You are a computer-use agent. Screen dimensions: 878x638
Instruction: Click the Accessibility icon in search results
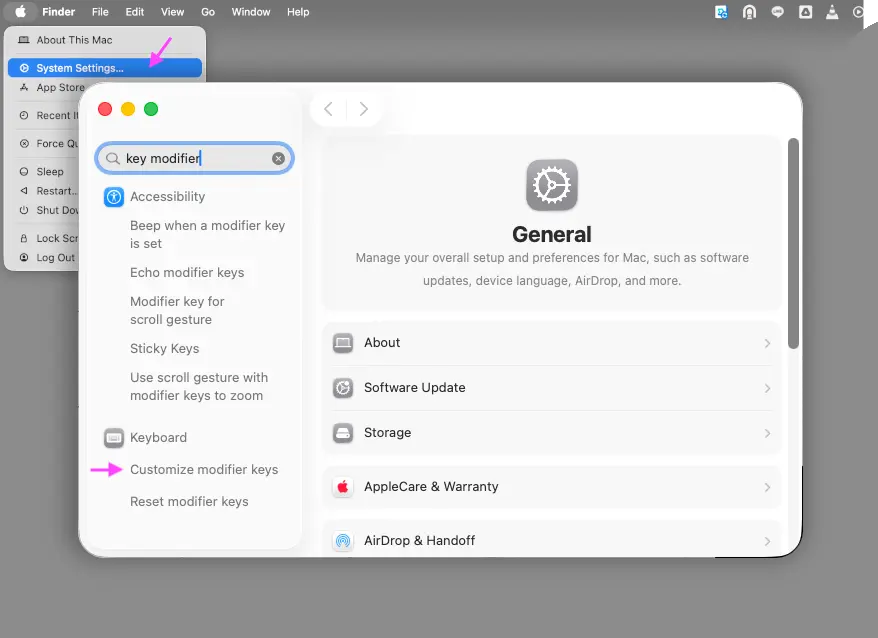click(x=114, y=197)
